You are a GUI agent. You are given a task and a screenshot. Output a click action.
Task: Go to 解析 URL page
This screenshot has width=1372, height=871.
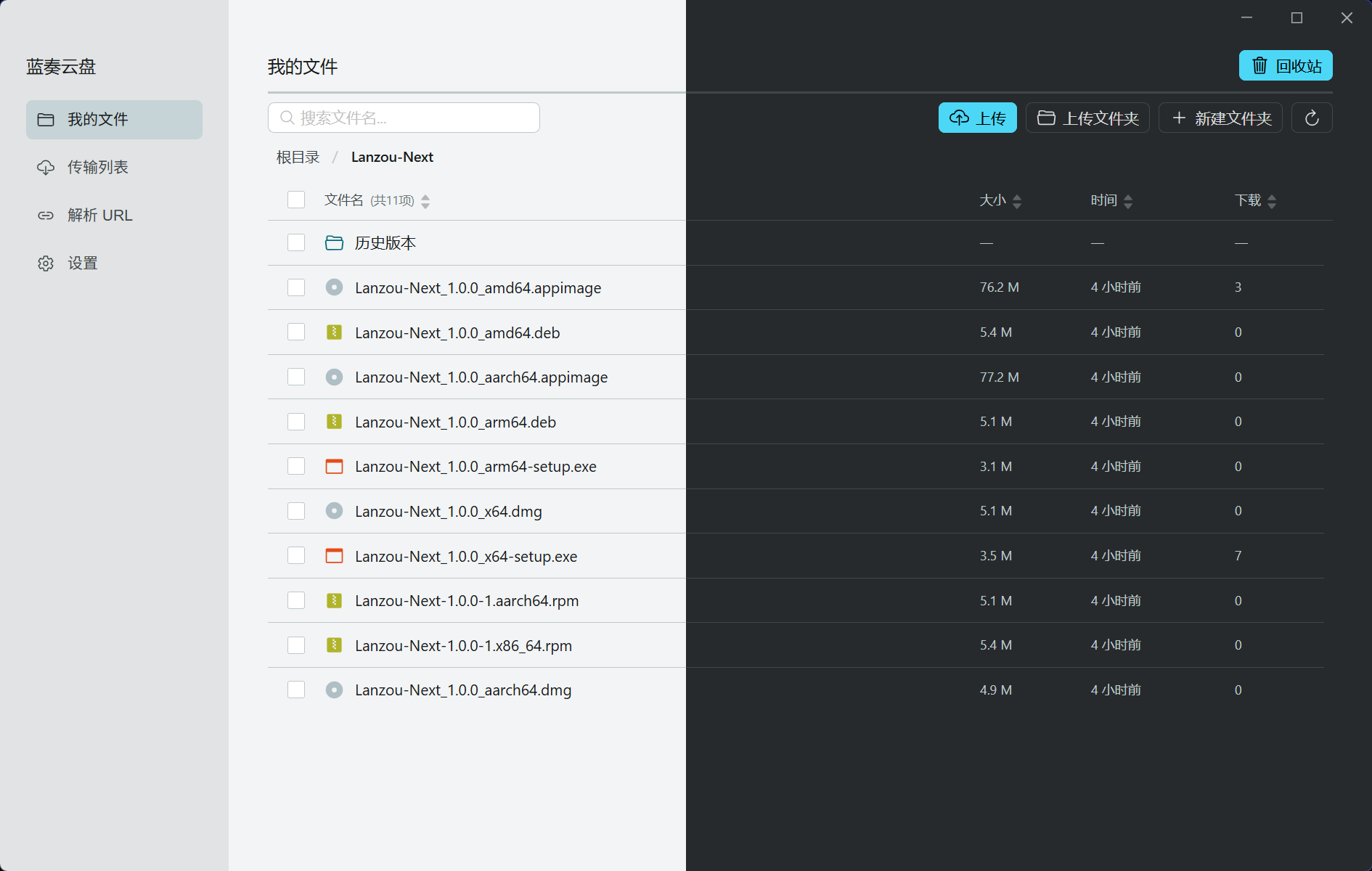pyautogui.click(x=114, y=216)
